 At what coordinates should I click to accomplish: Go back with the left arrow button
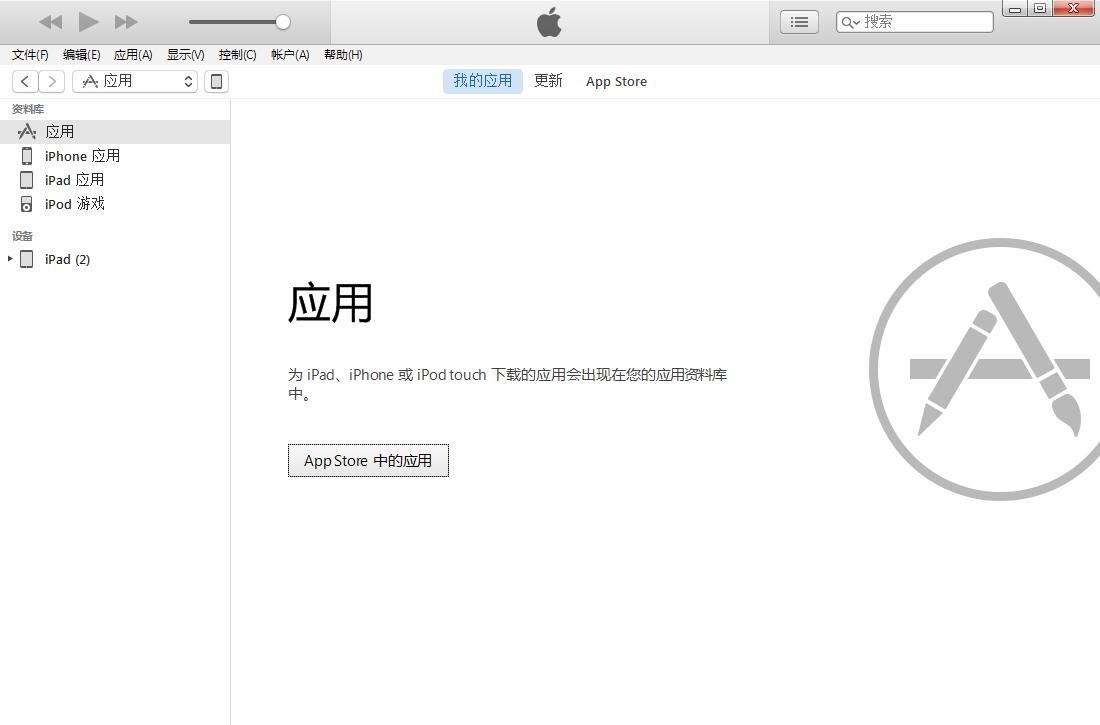coord(25,81)
